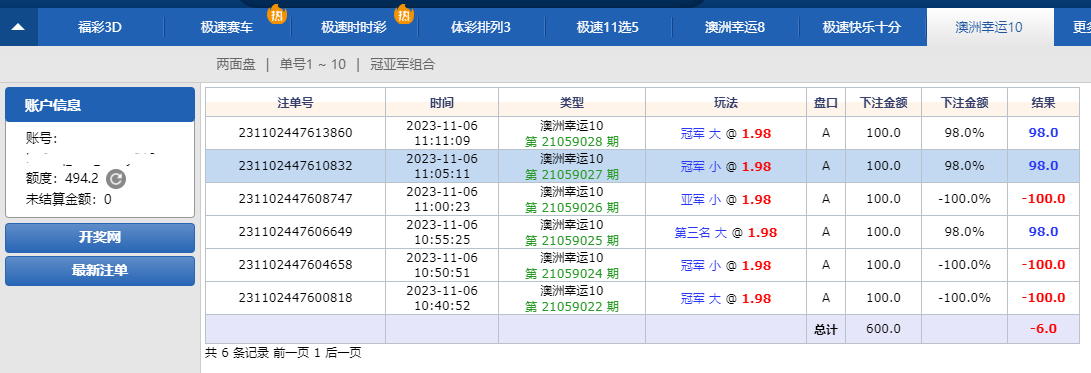
Task: Refresh balance with the circular reload icon
Action: tap(116, 180)
